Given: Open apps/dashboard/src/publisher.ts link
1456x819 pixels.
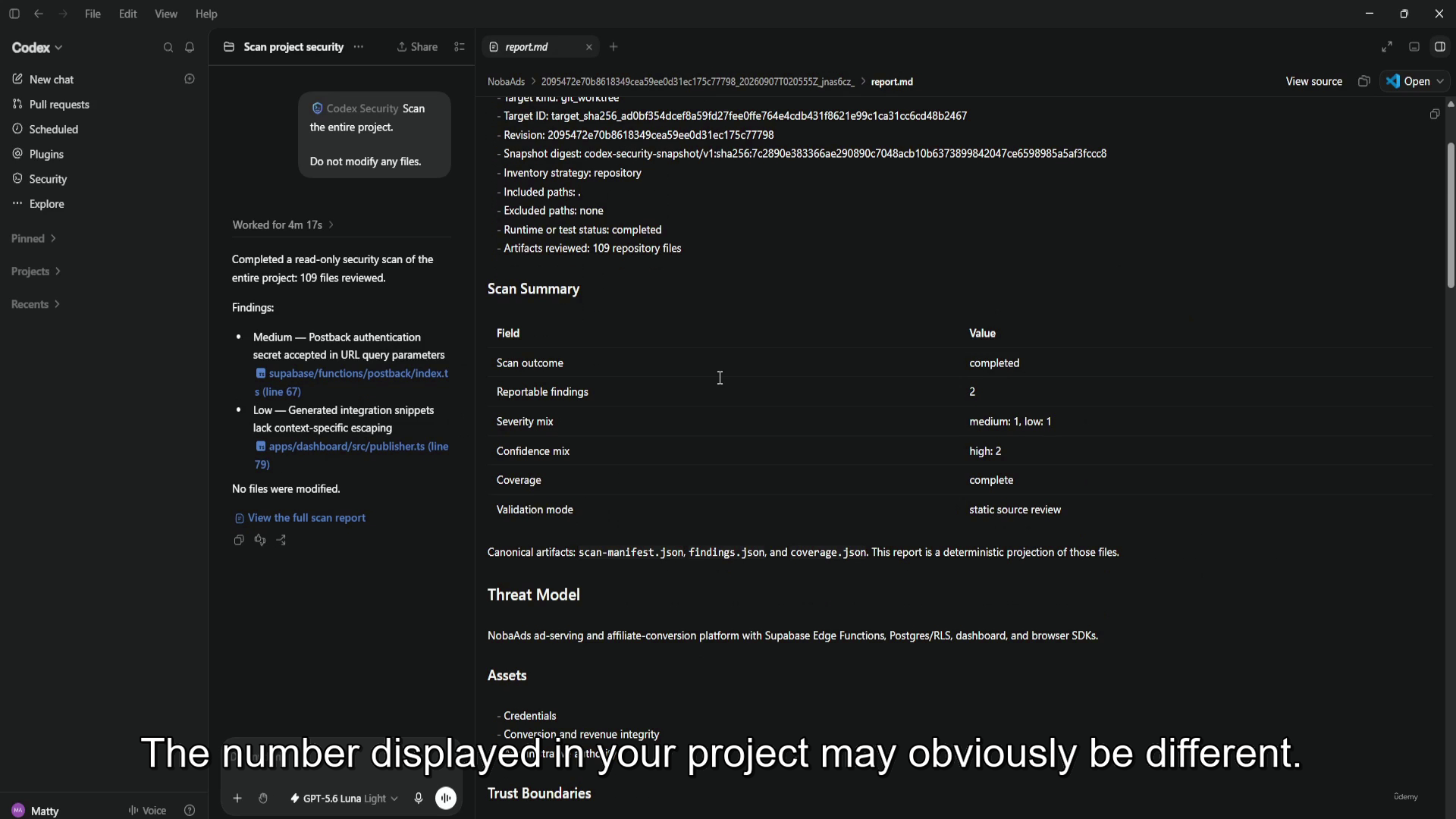Looking at the screenshot, I should point(352,455).
